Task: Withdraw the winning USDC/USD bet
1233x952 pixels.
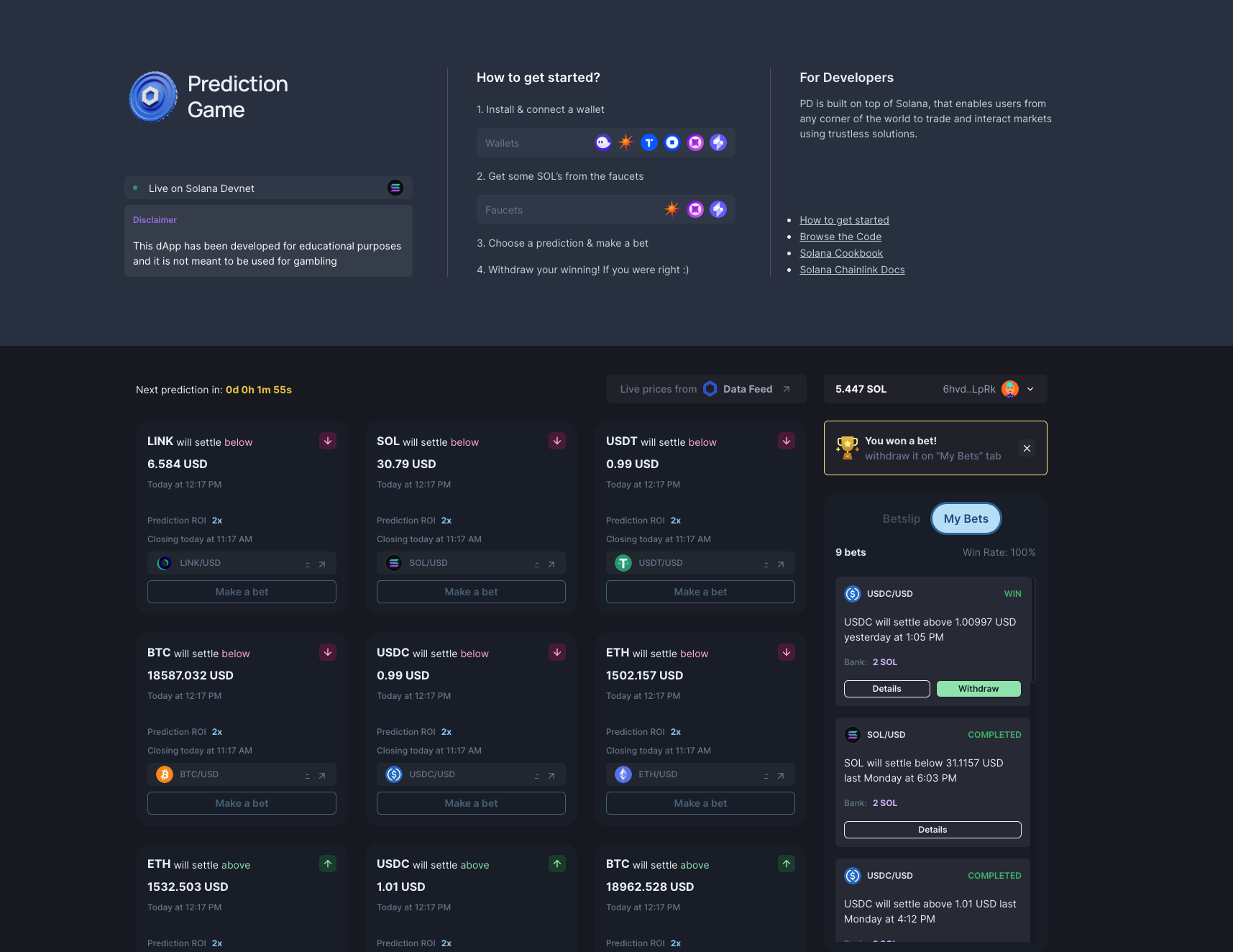Action: click(978, 689)
